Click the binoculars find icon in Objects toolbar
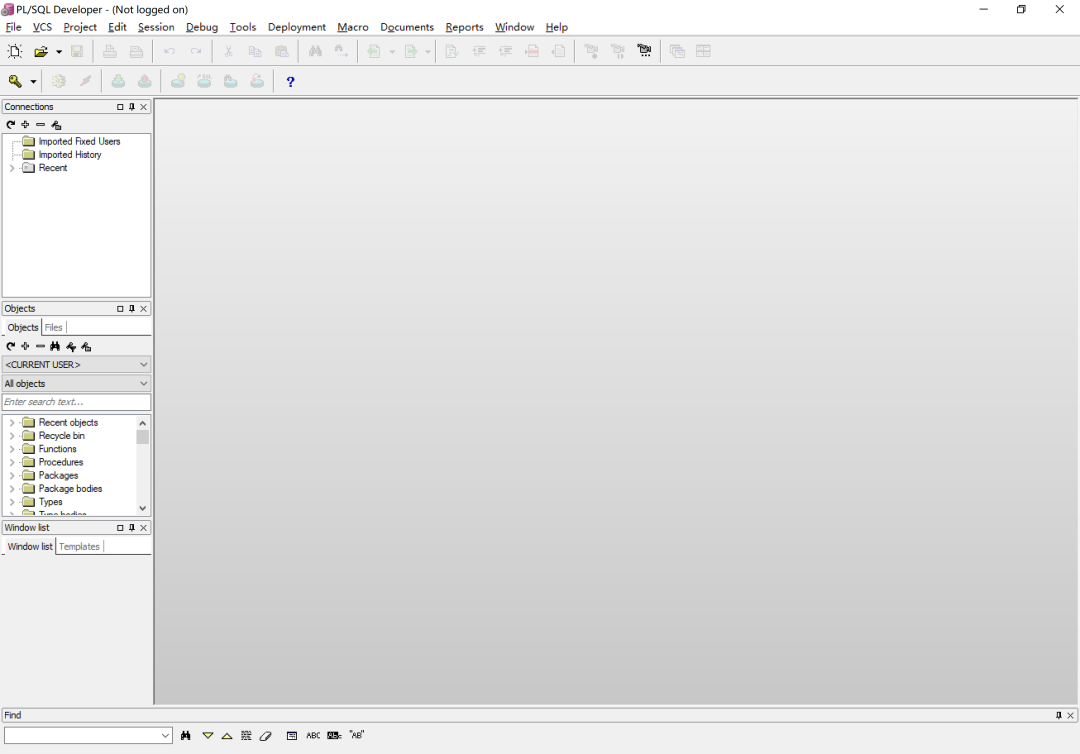This screenshot has height=754, width=1080. pos(55,346)
